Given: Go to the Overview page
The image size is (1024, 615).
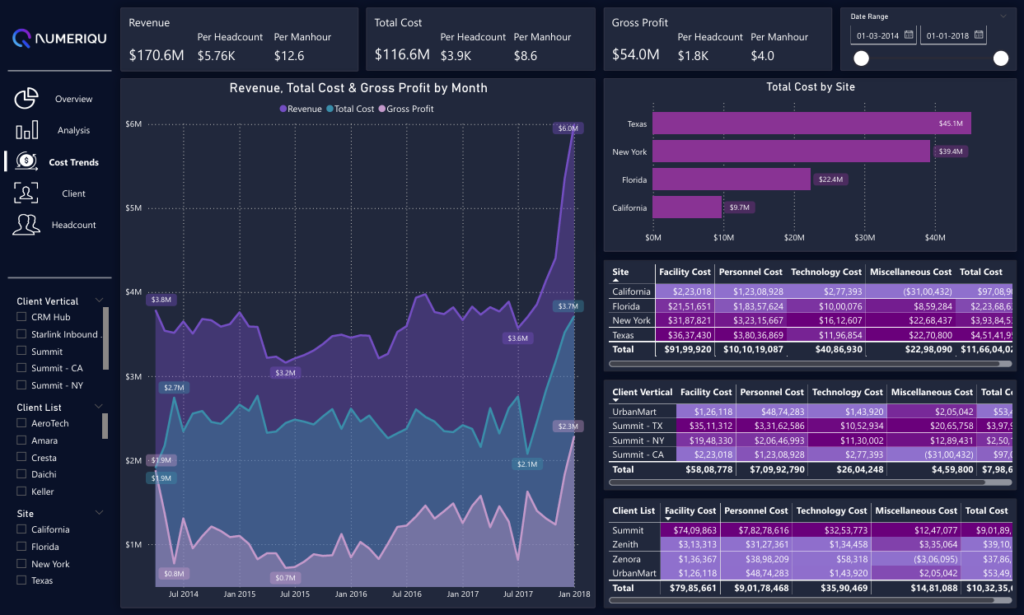Looking at the screenshot, I should [x=73, y=99].
